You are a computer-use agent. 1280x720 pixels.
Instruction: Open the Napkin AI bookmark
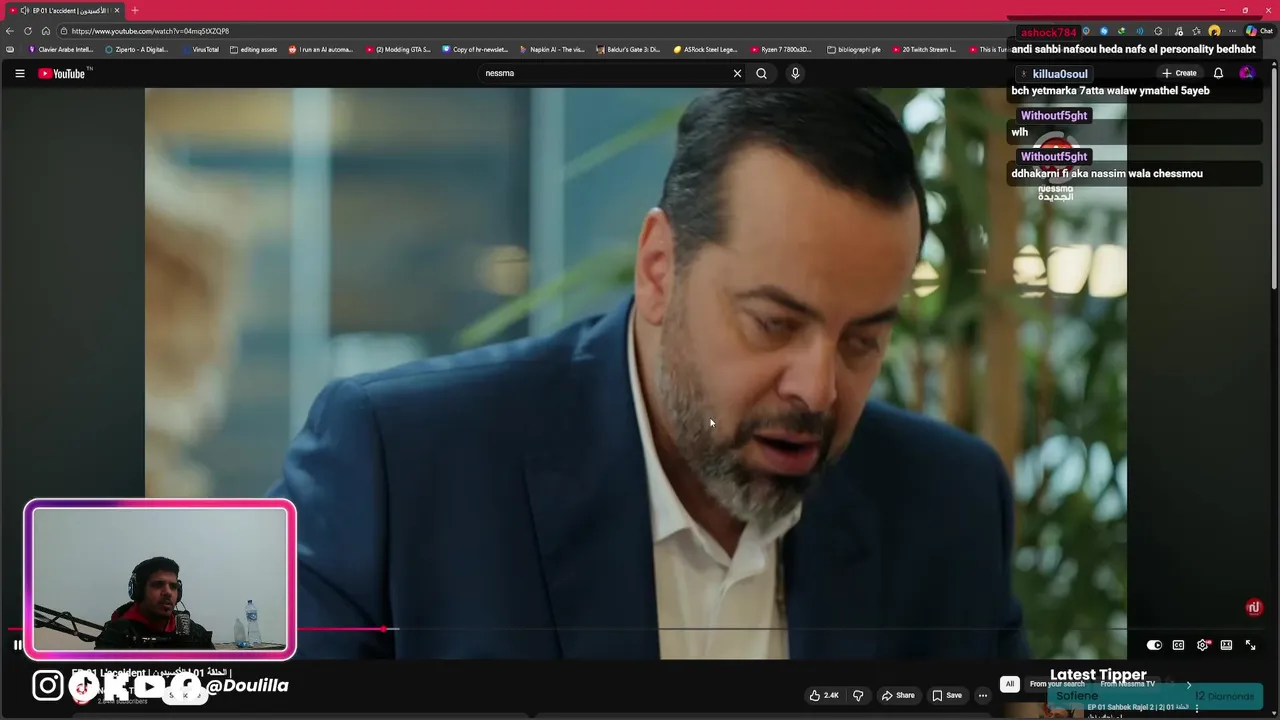tap(553, 49)
